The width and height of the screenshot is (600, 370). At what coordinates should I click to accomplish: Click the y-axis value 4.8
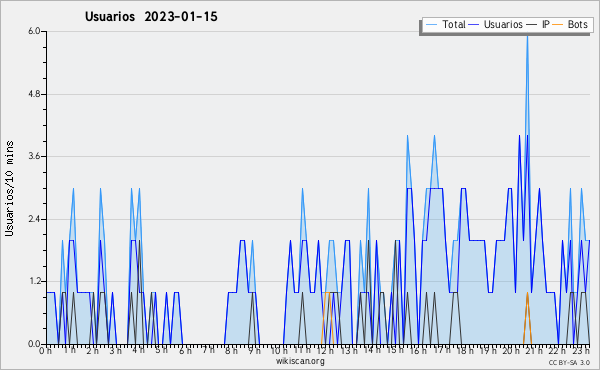[x=34, y=94]
